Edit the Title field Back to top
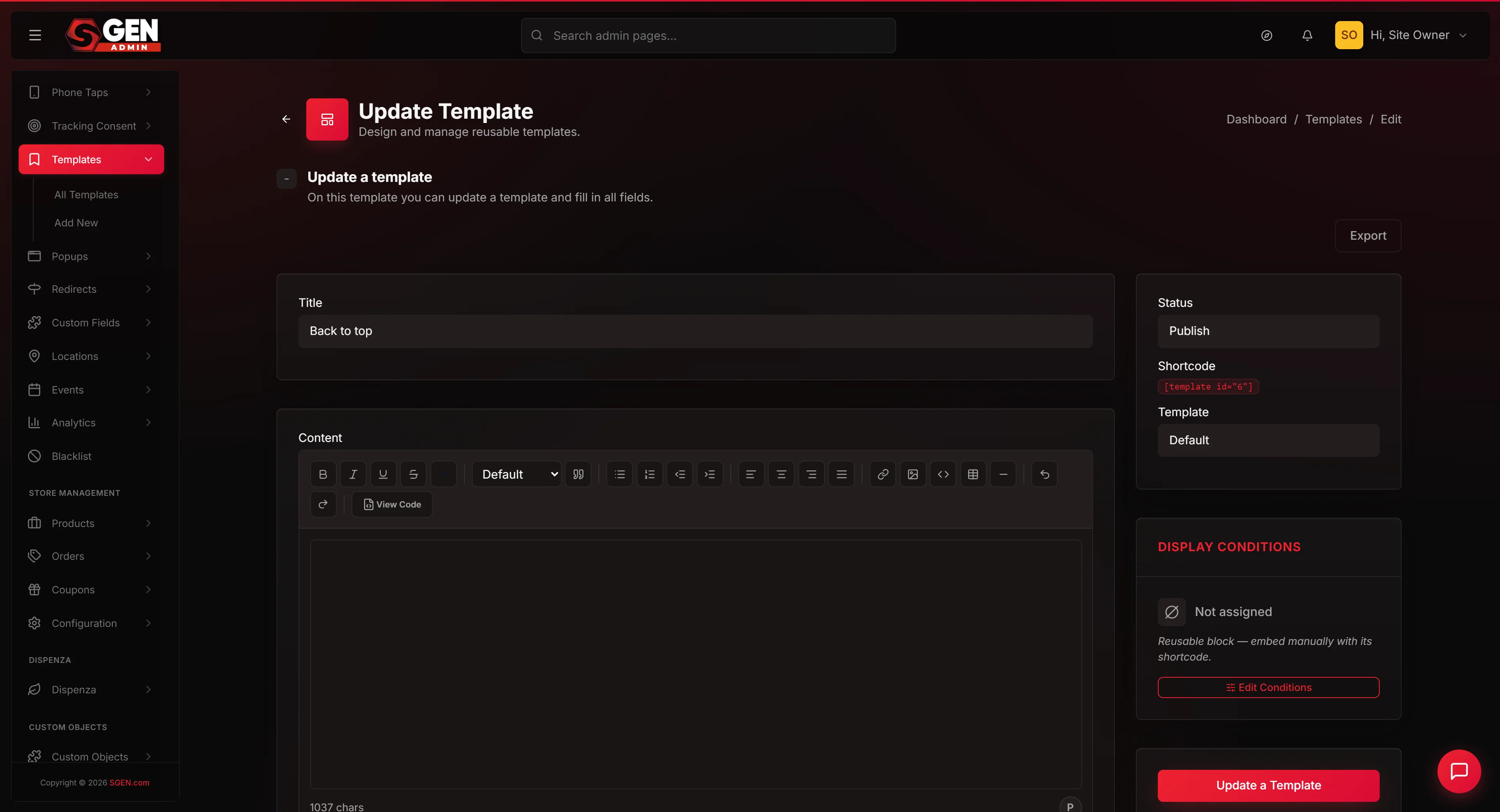 695,331
